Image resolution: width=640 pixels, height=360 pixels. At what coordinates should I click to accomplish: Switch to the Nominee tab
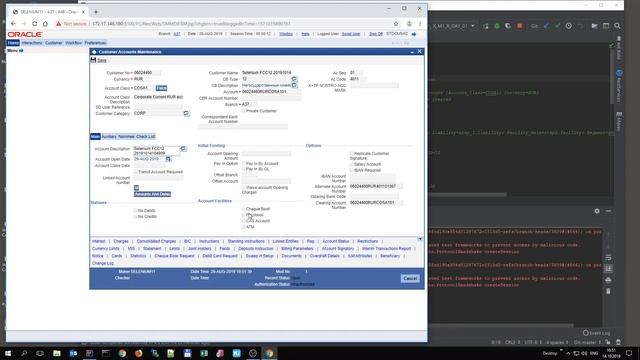pyautogui.click(x=126, y=136)
